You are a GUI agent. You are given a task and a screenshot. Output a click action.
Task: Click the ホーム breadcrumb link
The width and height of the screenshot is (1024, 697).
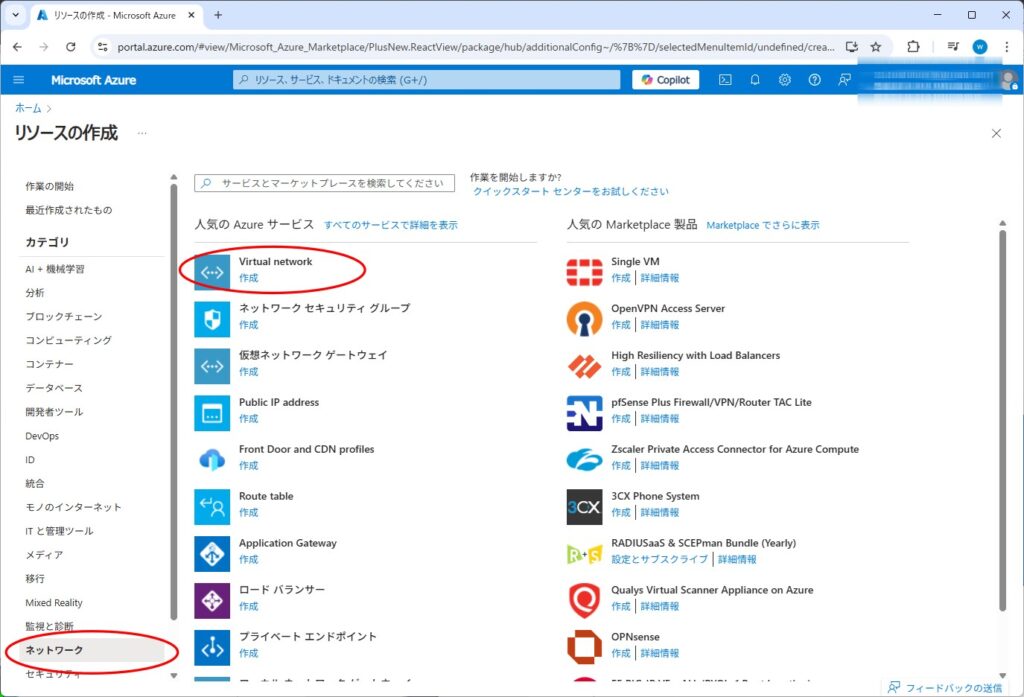[x=28, y=108]
